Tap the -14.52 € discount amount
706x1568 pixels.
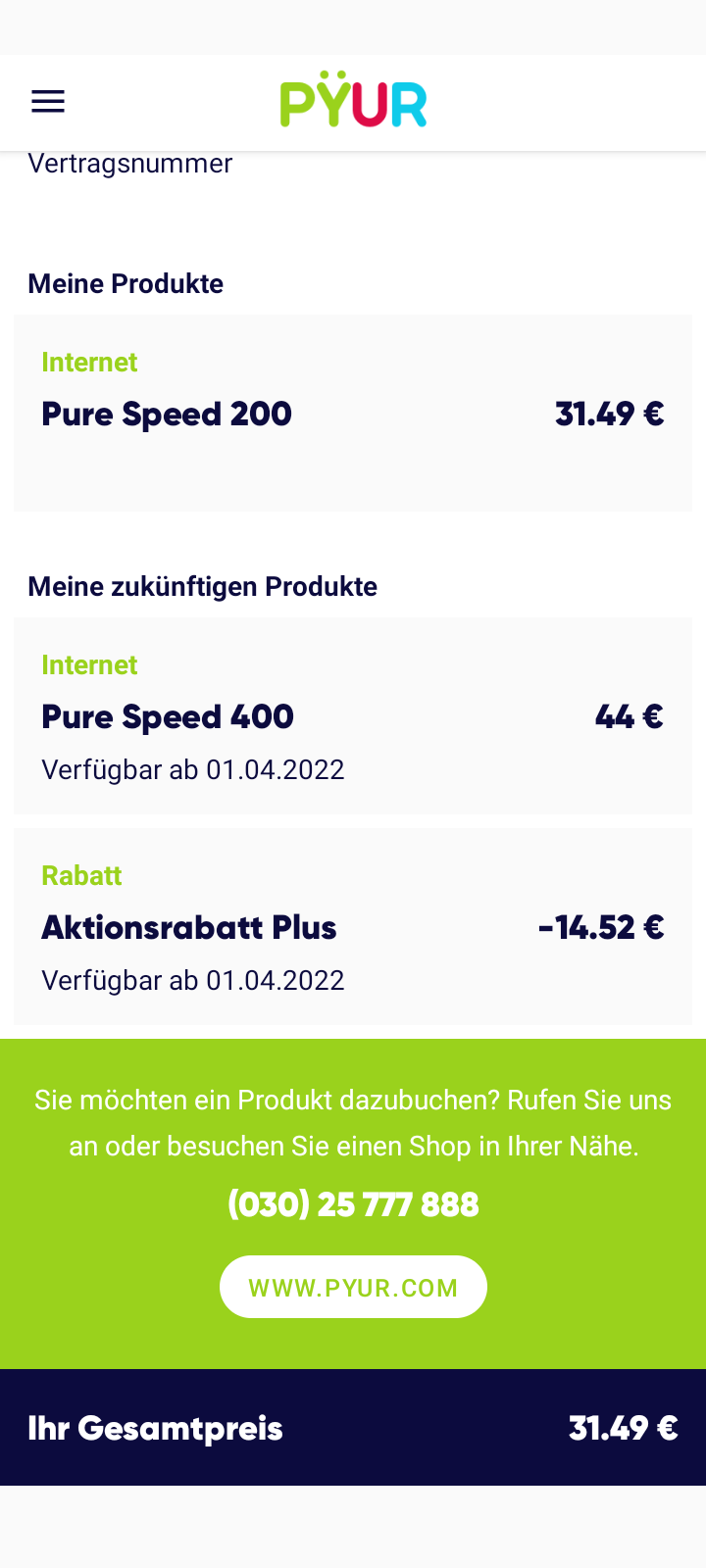pyautogui.click(x=601, y=928)
